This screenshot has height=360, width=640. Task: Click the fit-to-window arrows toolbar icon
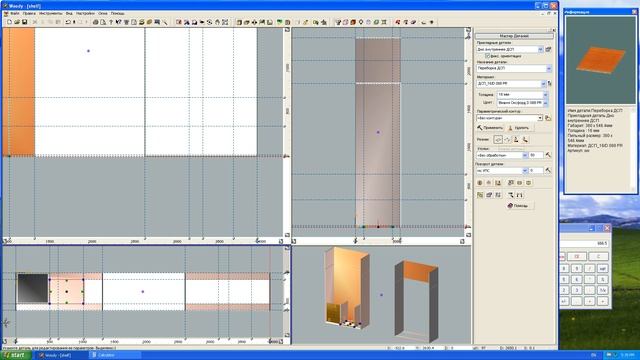[x=225, y=22]
